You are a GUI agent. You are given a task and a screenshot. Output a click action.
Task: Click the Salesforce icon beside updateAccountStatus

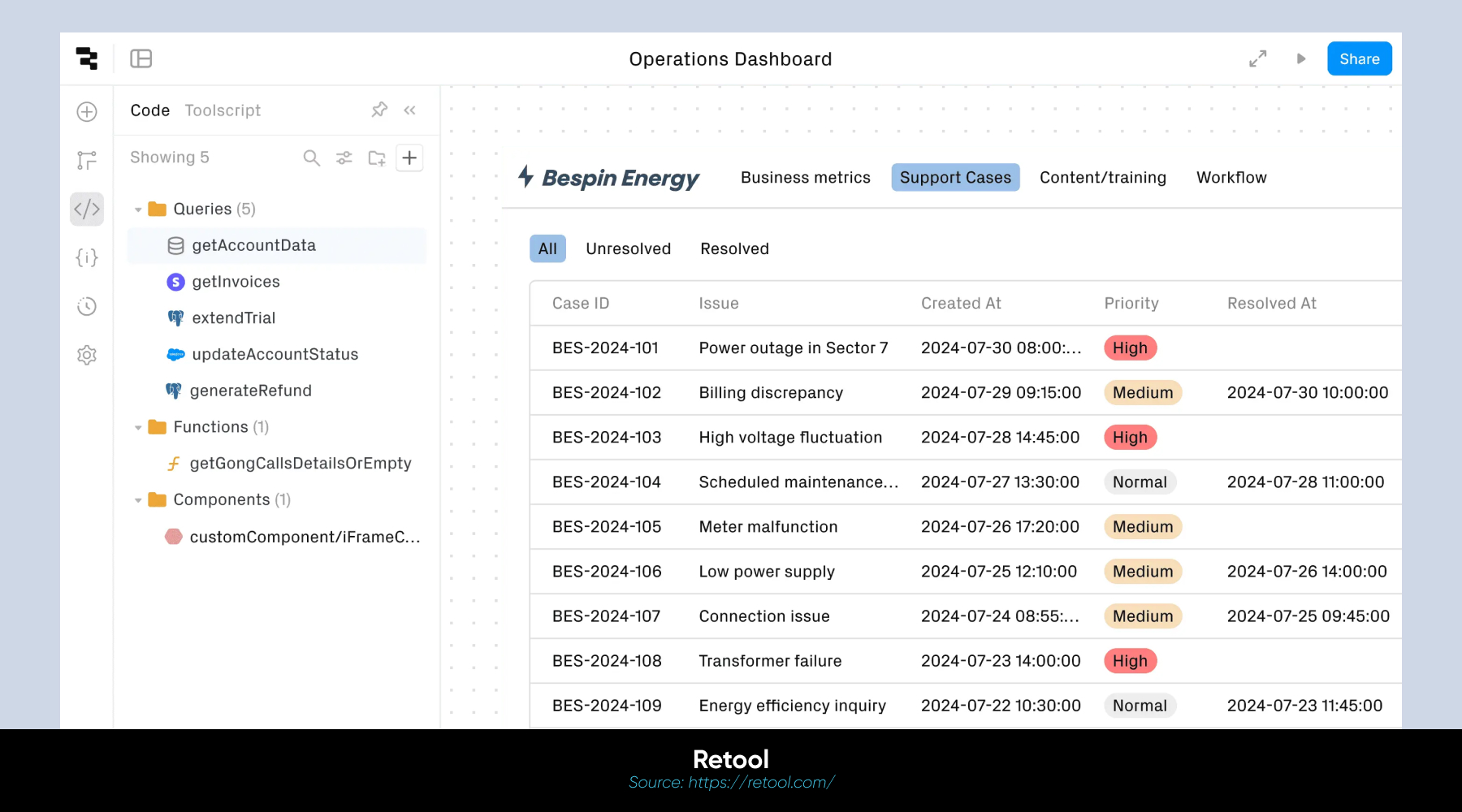(175, 354)
